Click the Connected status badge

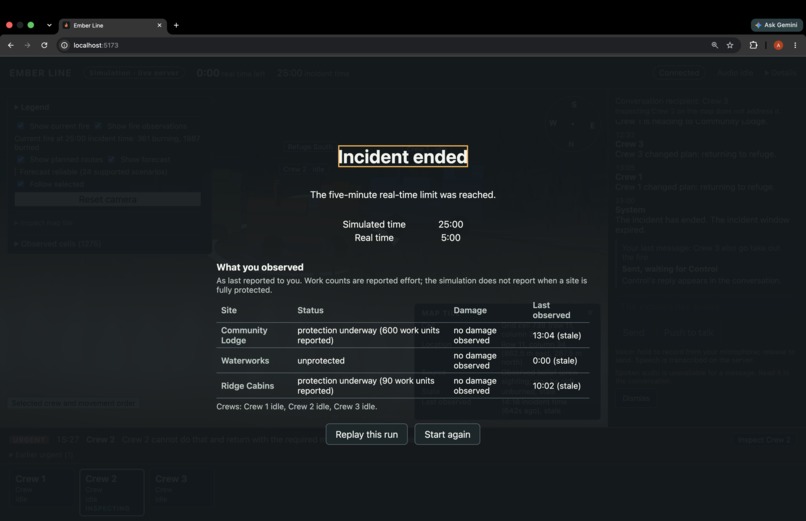[x=679, y=73]
